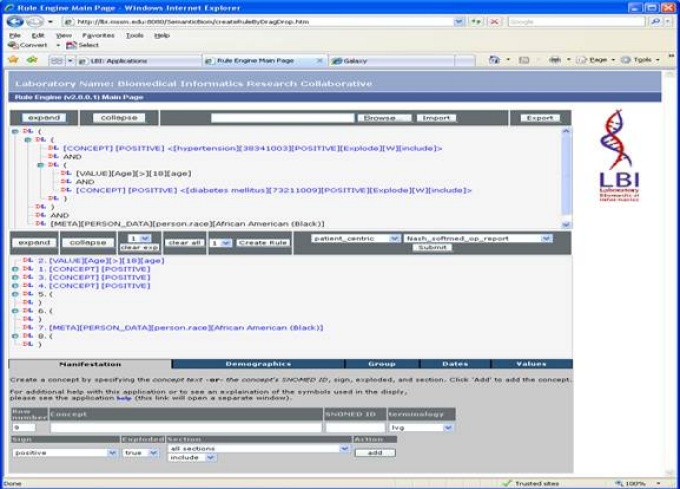680x489 pixels.
Task: Click the refresh page icon
Action: 476,21
